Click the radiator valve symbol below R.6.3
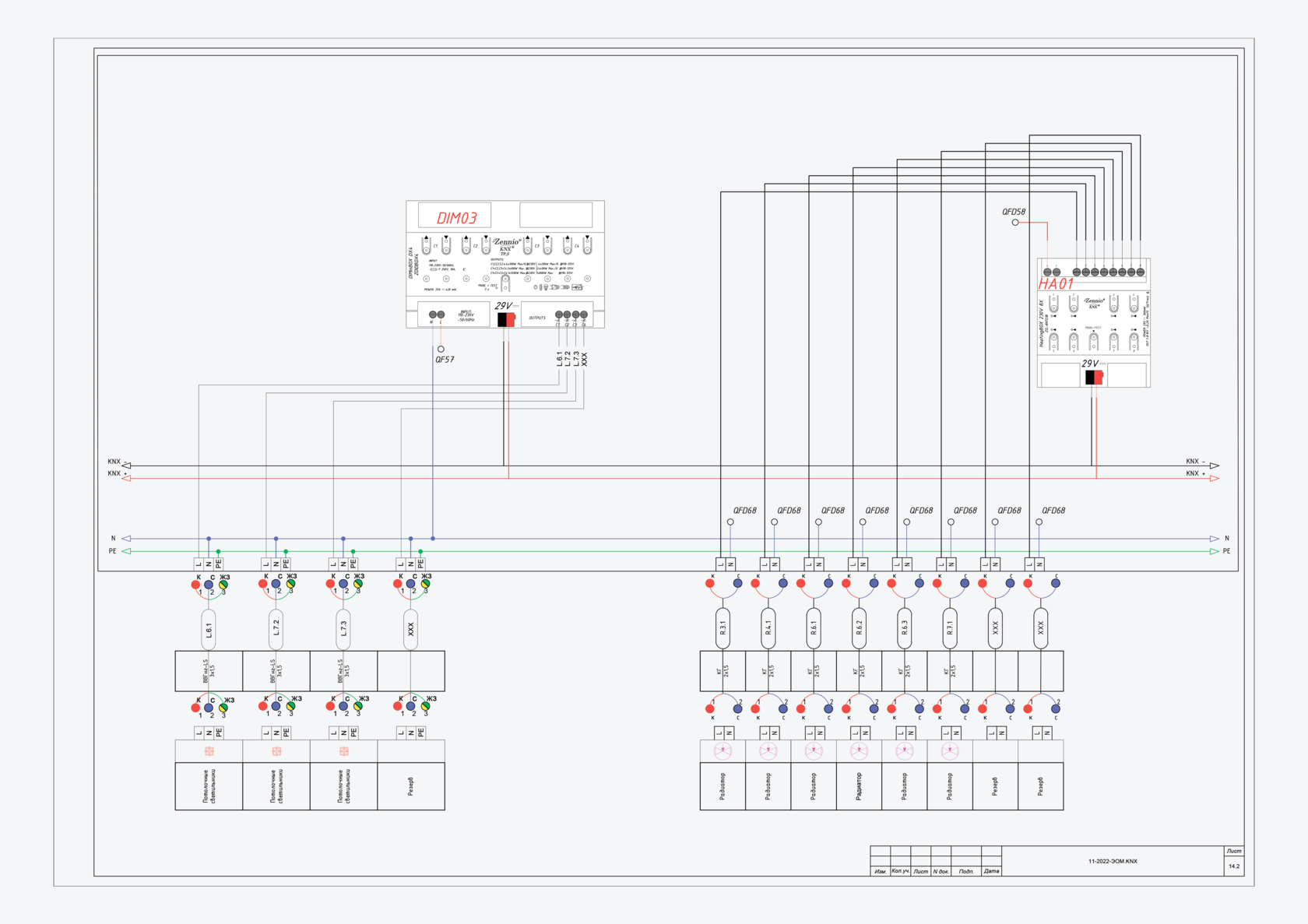1308x924 pixels. (x=904, y=750)
